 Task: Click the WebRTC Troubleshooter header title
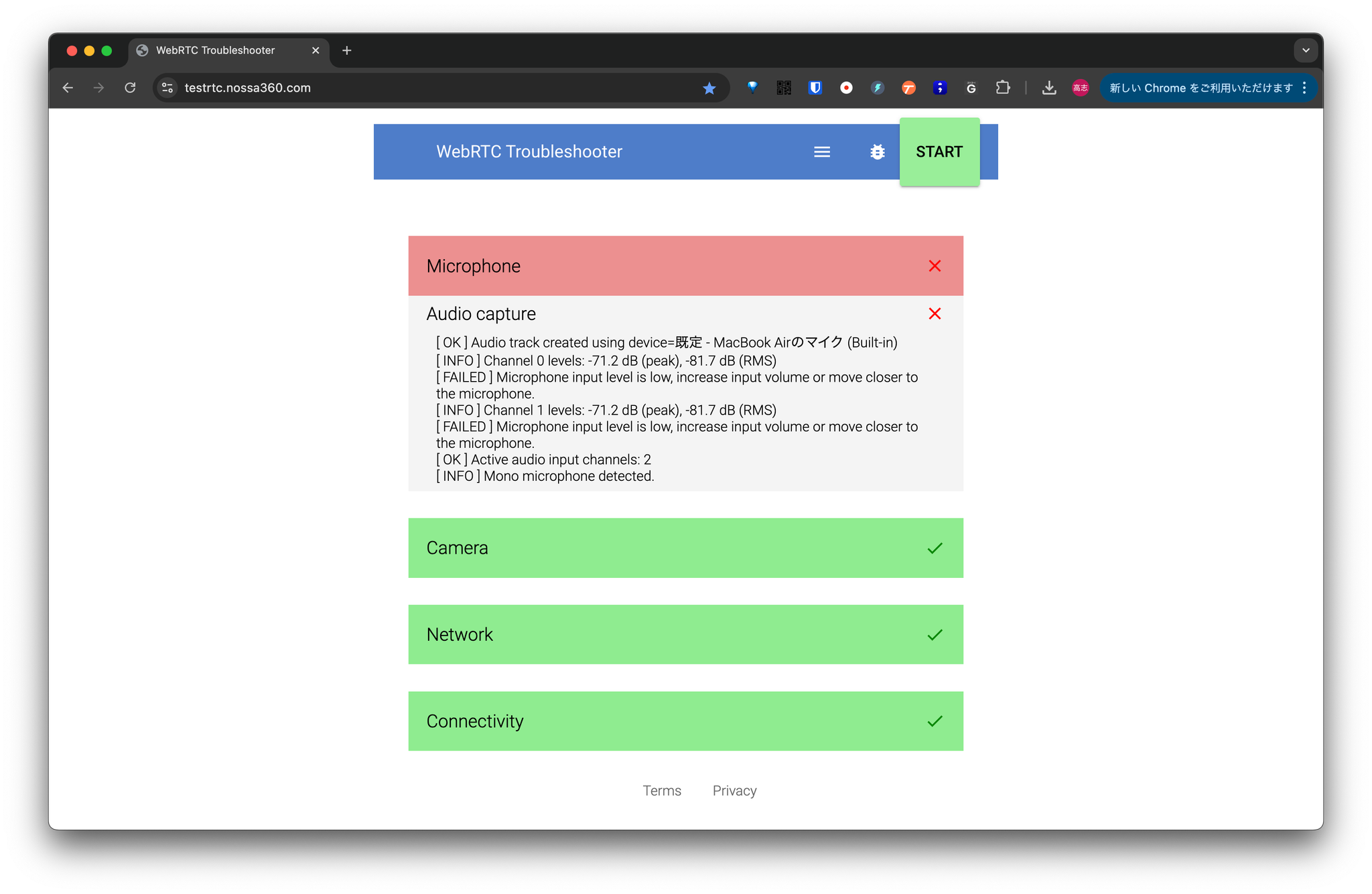[529, 152]
